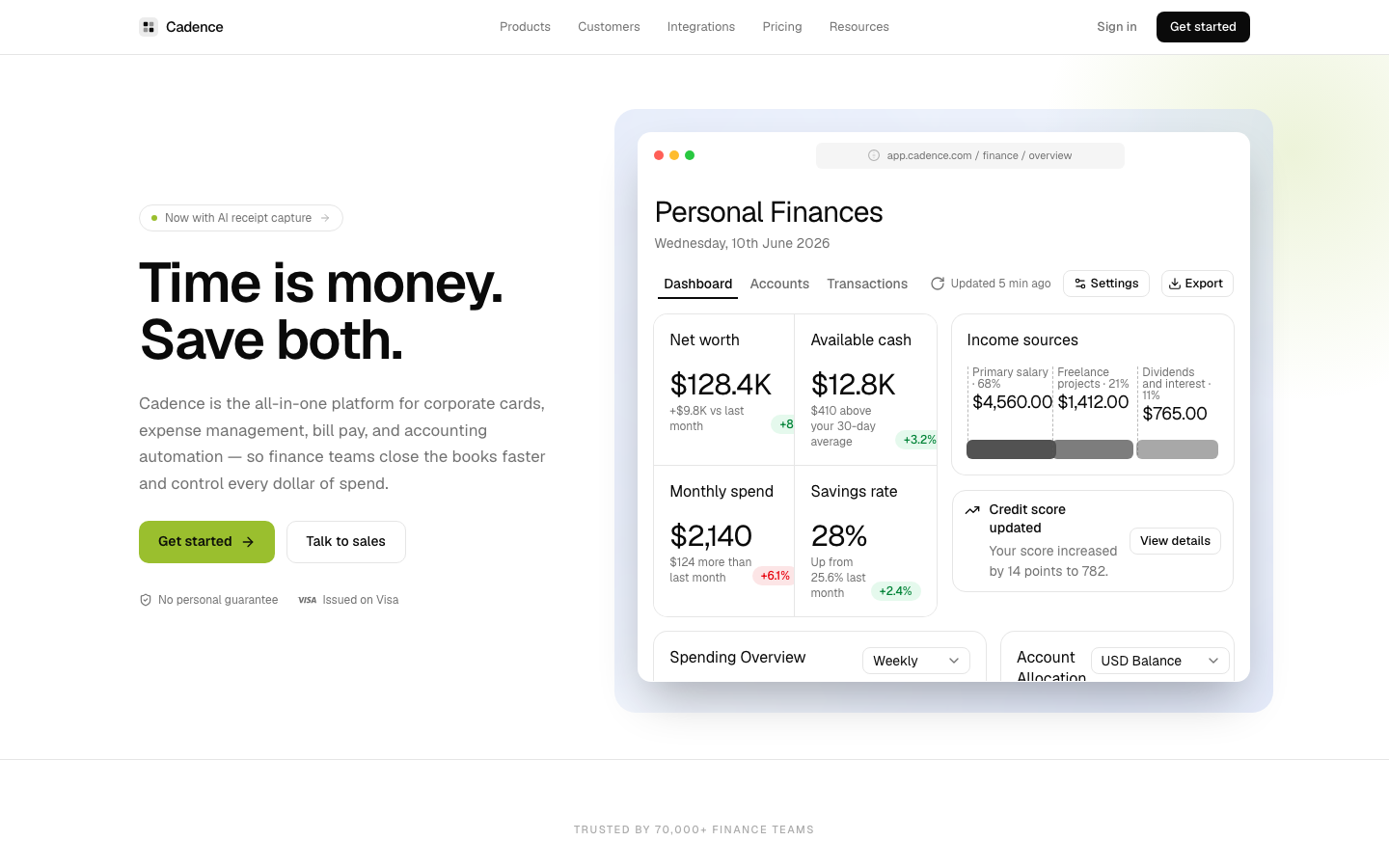Click the Dividends and interest bar segment

[1177, 449]
